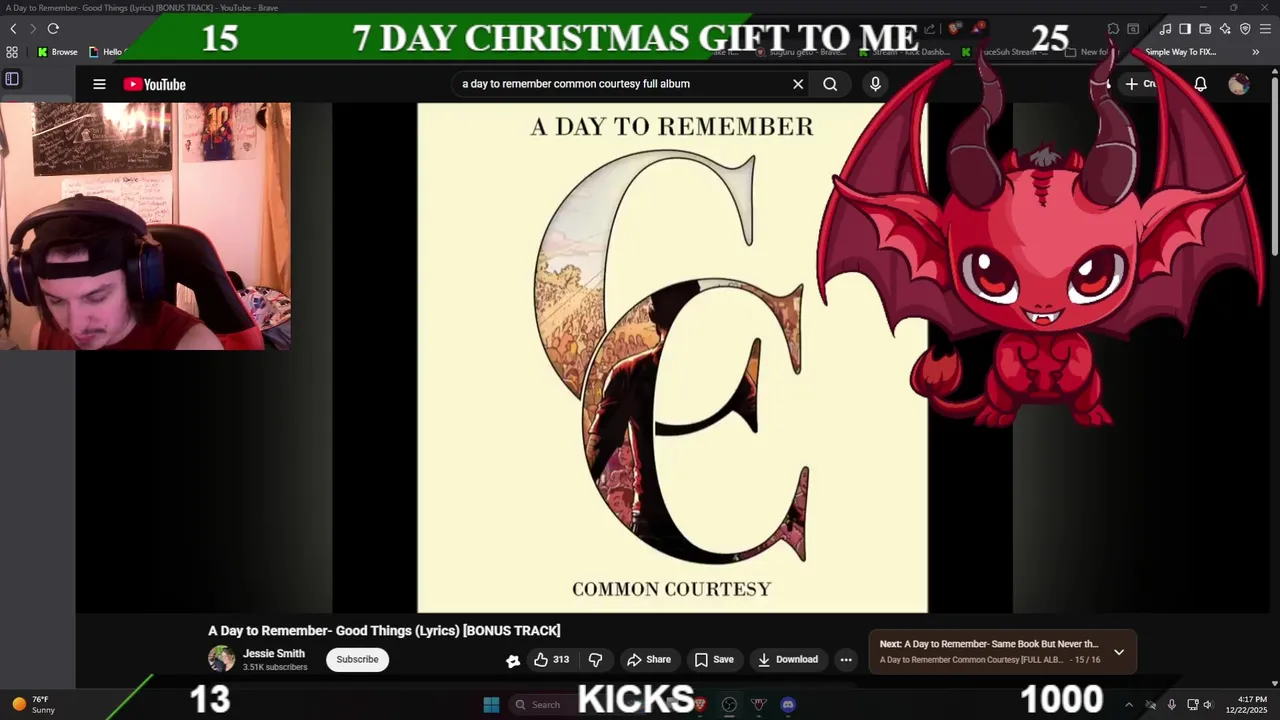Open the three-dot more actions menu

(x=846, y=659)
